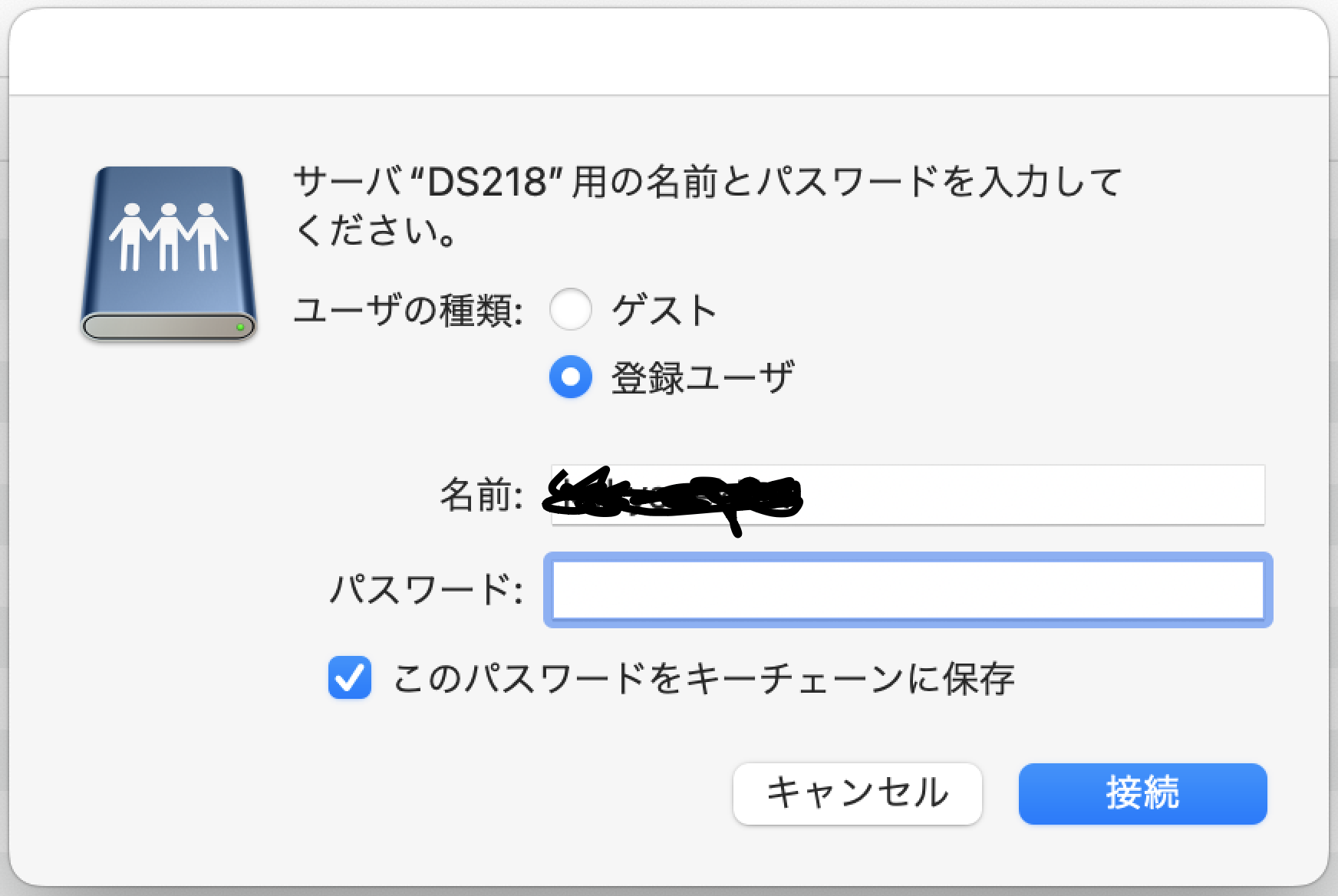This screenshot has width=1338, height=896.
Task: Click the ください。 line of the prompt
Action: coord(376,230)
